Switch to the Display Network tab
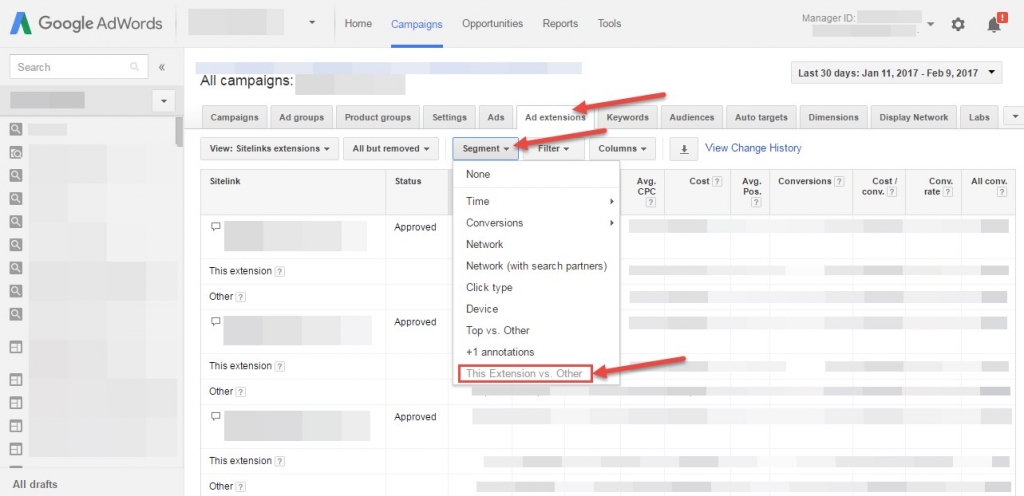Image resolution: width=1024 pixels, height=496 pixels. [914, 117]
